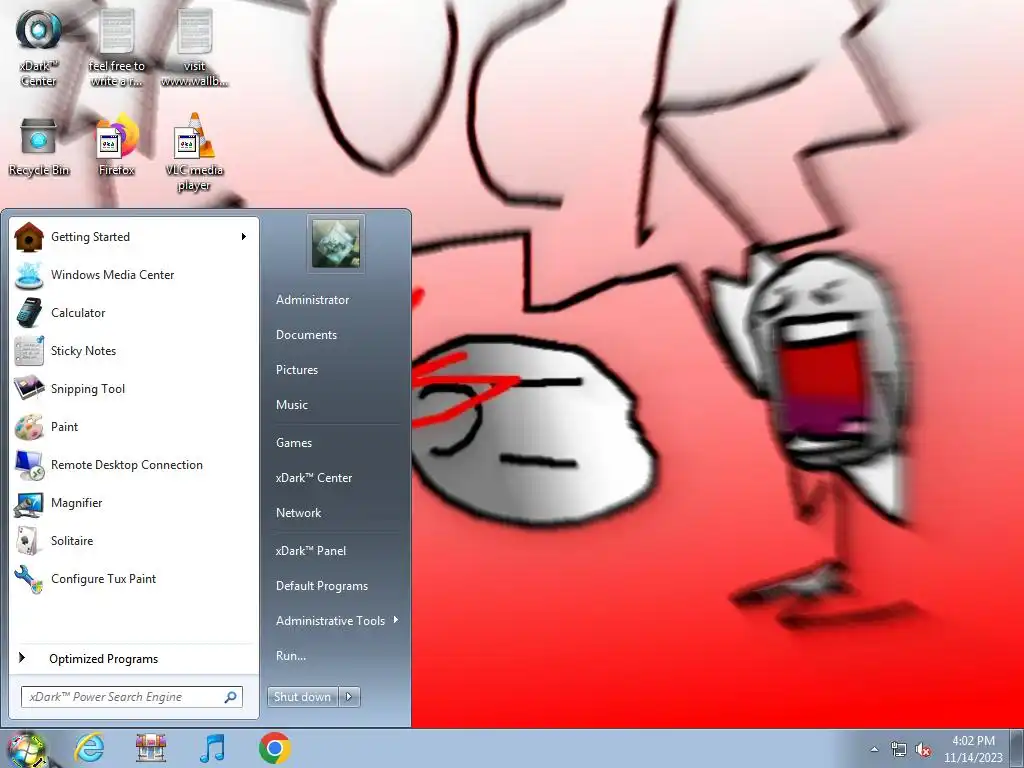Open Network from the Start menu
This screenshot has height=768, width=1024.
click(x=298, y=513)
